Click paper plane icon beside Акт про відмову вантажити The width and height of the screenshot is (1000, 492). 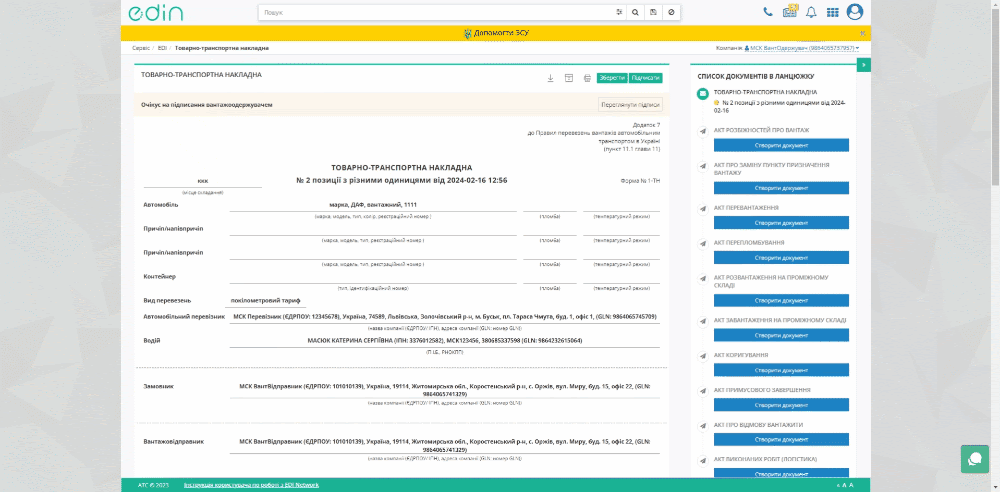[x=703, y=426]
